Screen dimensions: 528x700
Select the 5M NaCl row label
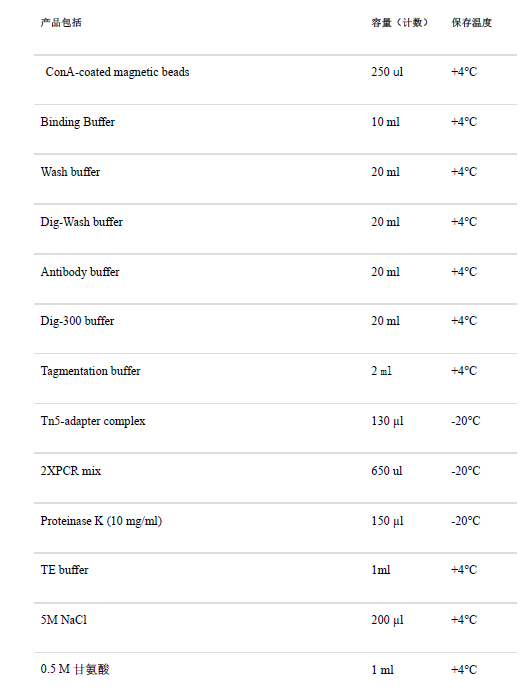point(64,620)
